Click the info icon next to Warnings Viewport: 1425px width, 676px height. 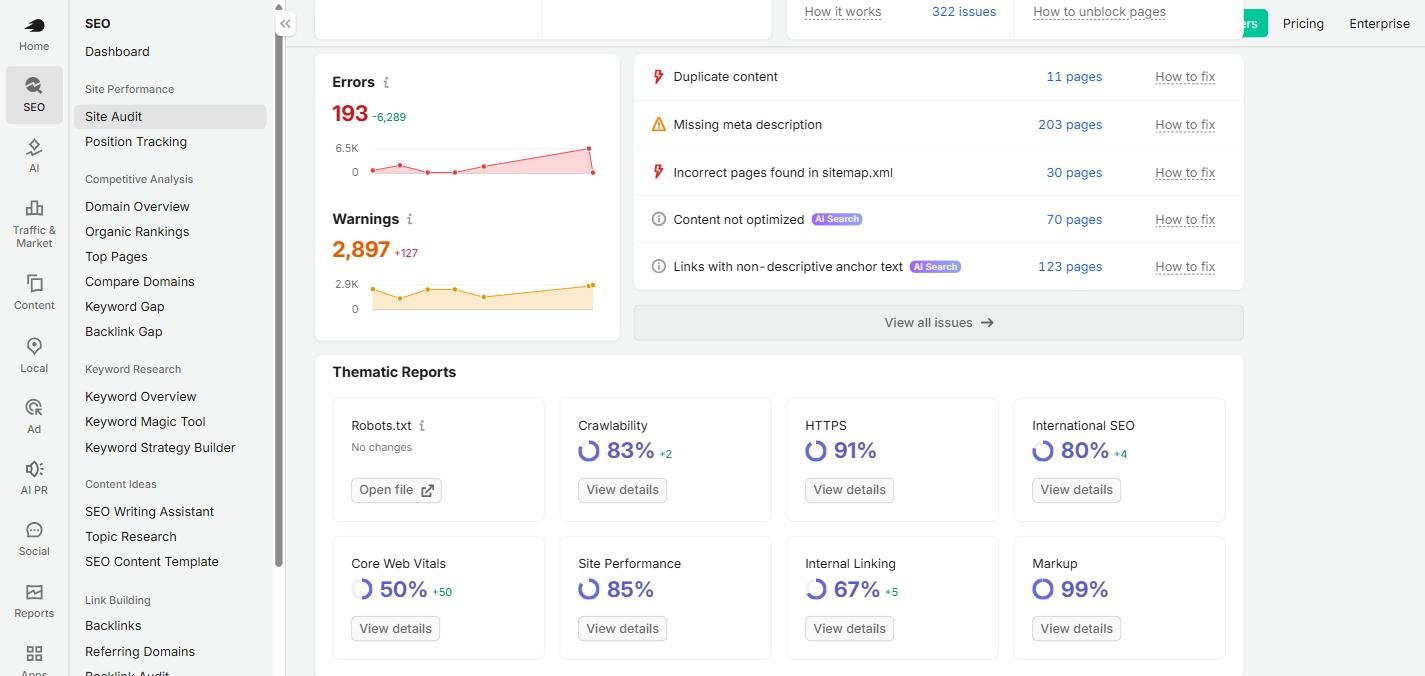pos(410,219)
